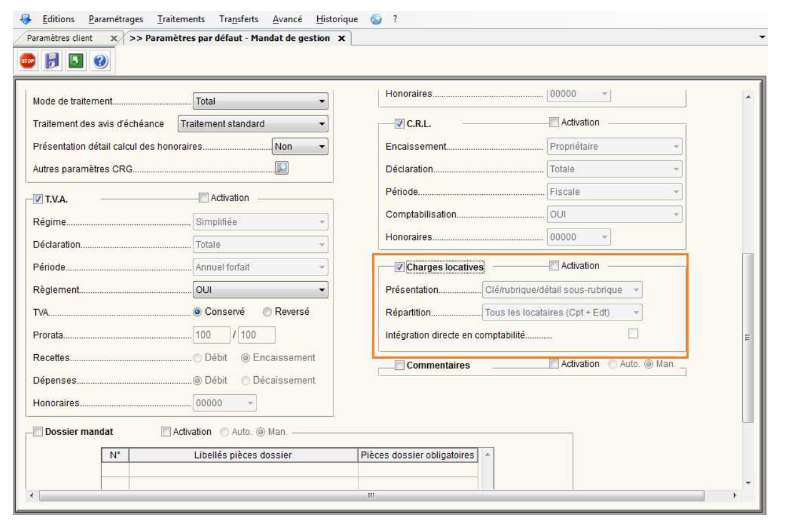
Task: Close the Paramètres client tab
Action: tap(113, 38)
